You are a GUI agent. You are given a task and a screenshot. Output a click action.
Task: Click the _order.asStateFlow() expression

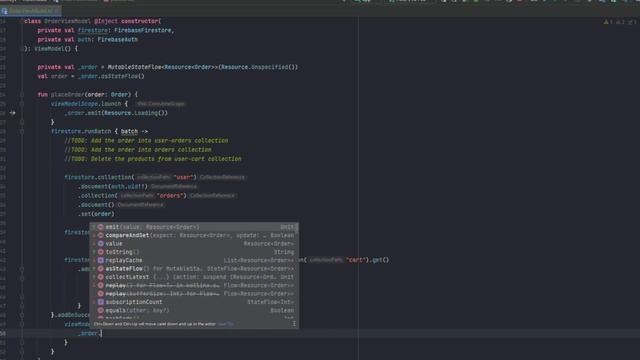click(x=111, y=76)
